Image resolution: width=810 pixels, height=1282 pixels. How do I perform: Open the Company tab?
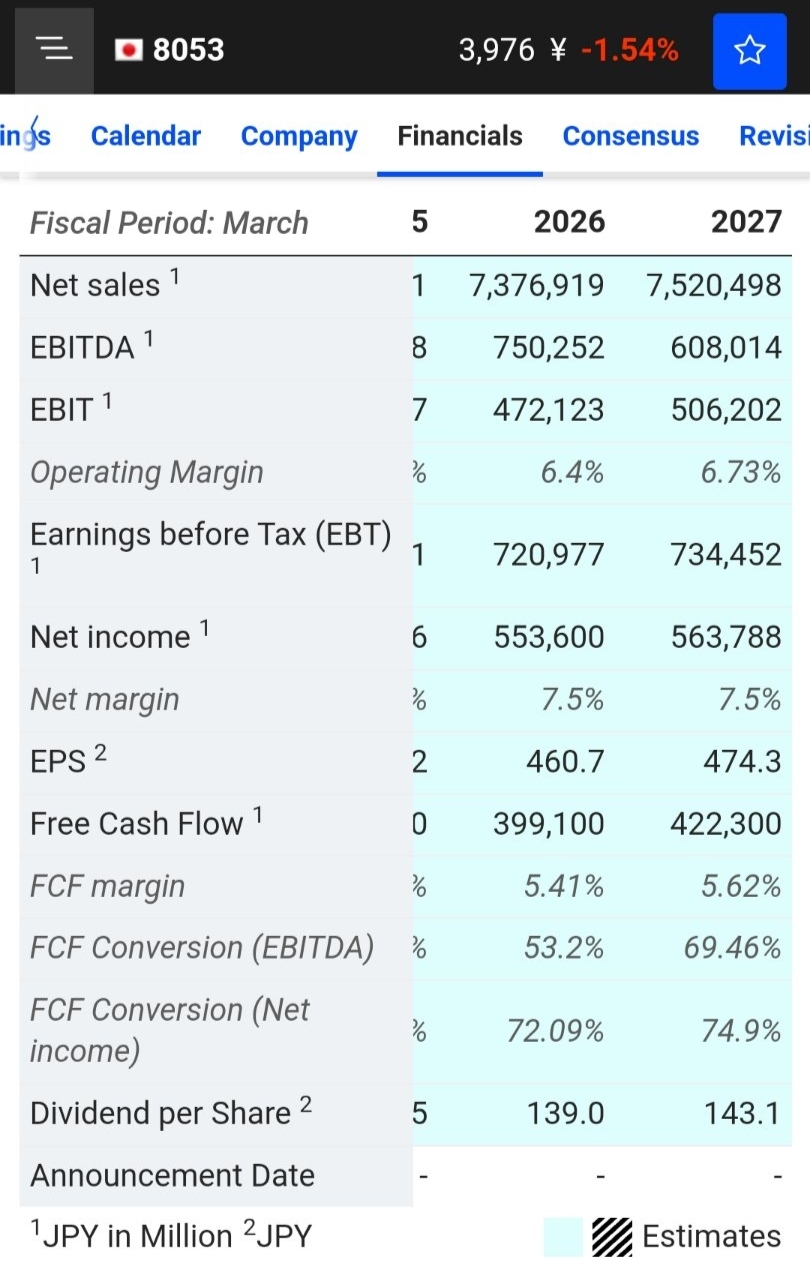tap(299, 136)
